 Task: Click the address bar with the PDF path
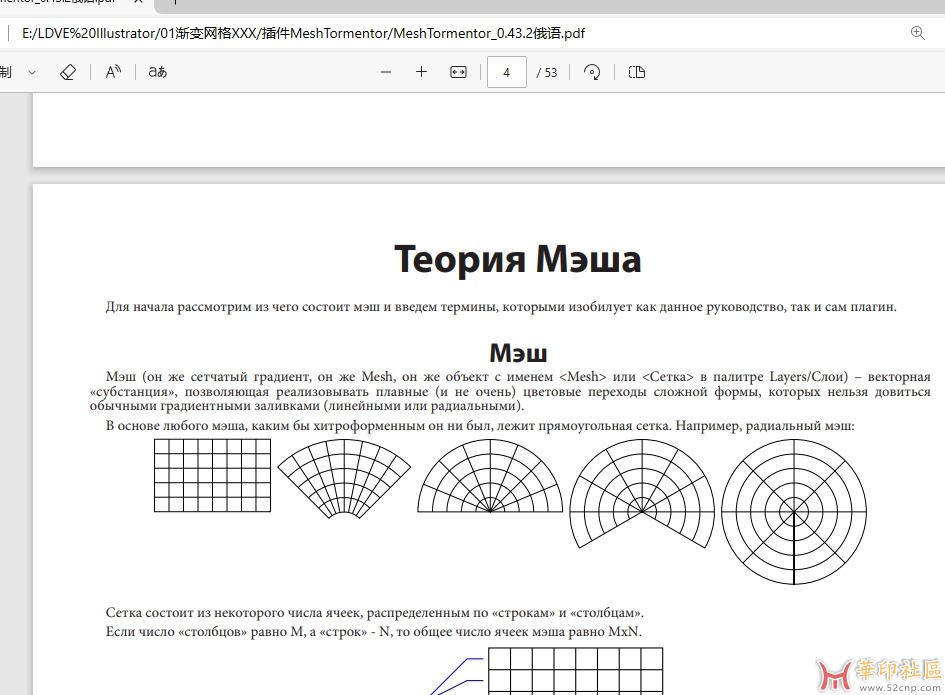click(303, 33)
